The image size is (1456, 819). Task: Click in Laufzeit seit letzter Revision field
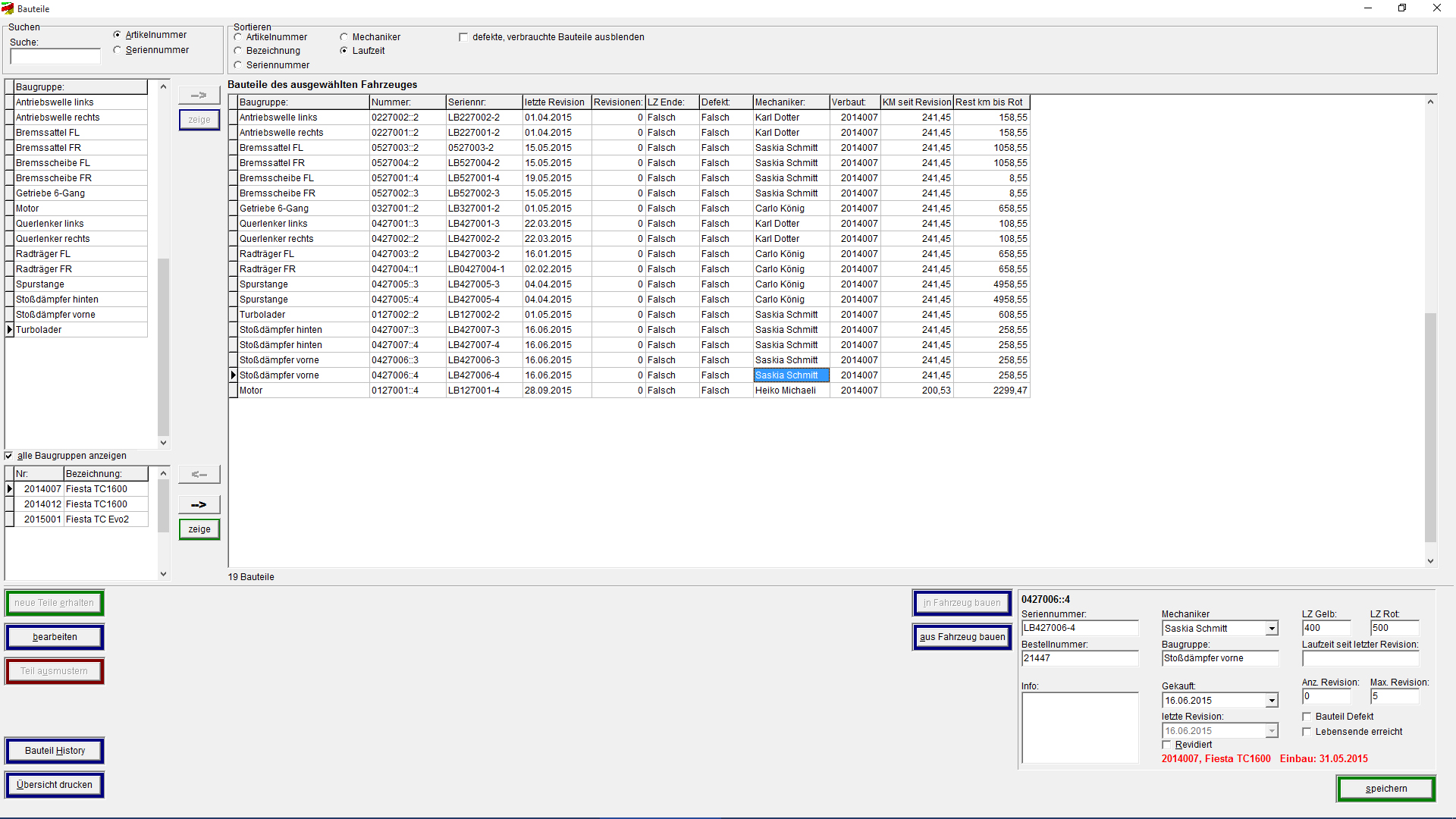pyautogui.click(x=1360, y=658)
